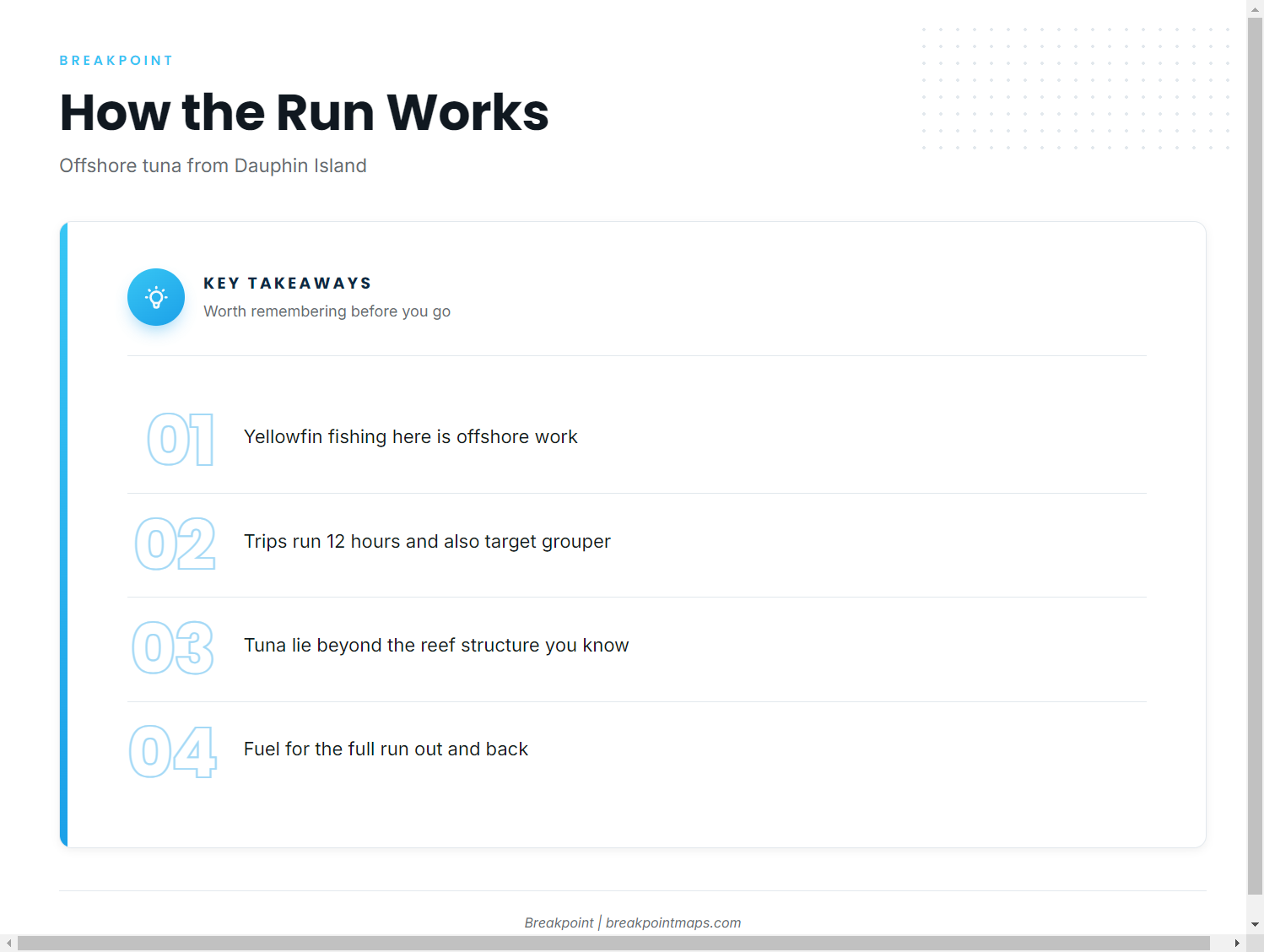Click the heading 'How the Run Works'

pos(304,112)
